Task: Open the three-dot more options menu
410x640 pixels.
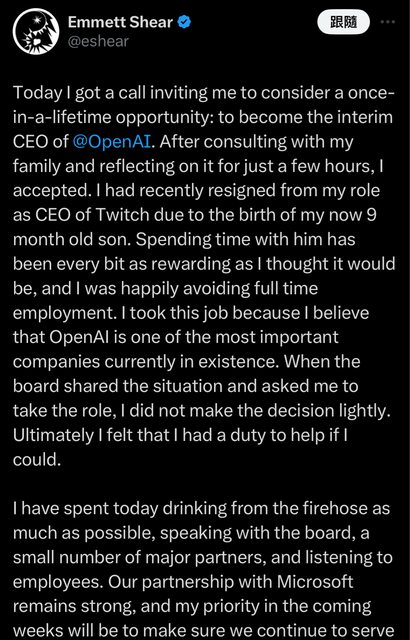Action: pos(387,22)
